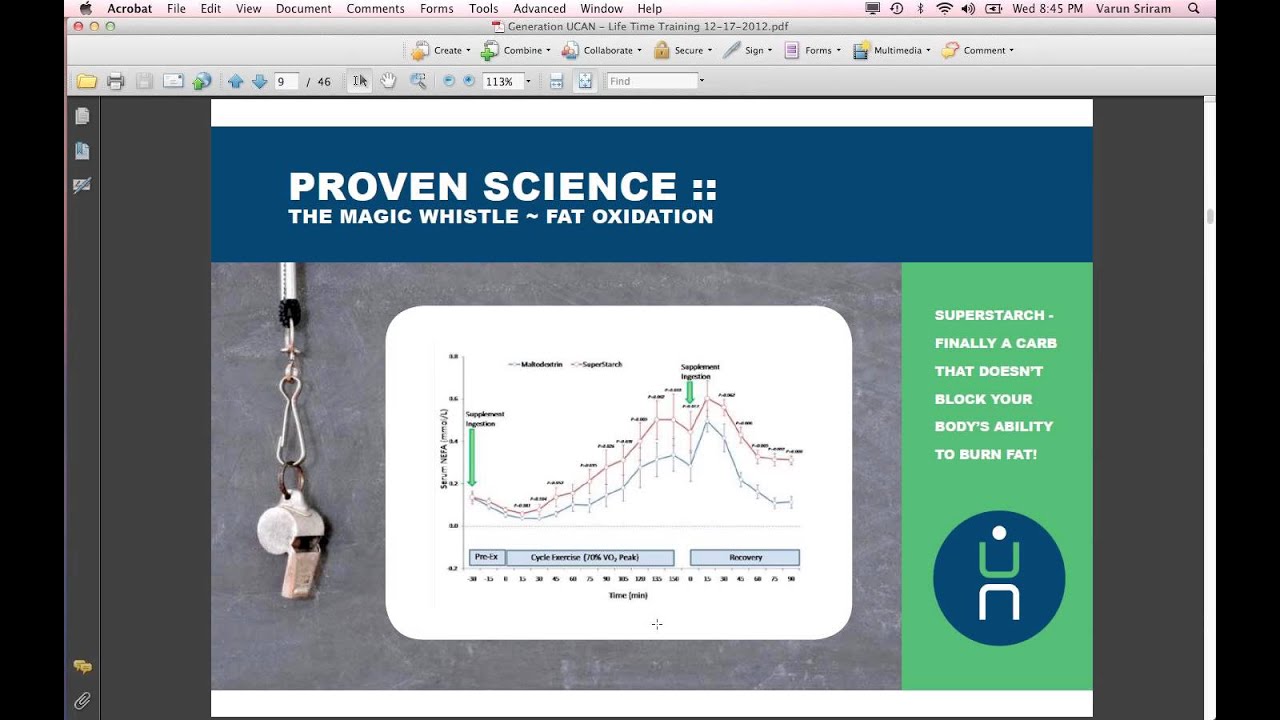The height and width of the screenshot is (720, 1280).
Task: Zoom out with the minus button
Action: 449,81
